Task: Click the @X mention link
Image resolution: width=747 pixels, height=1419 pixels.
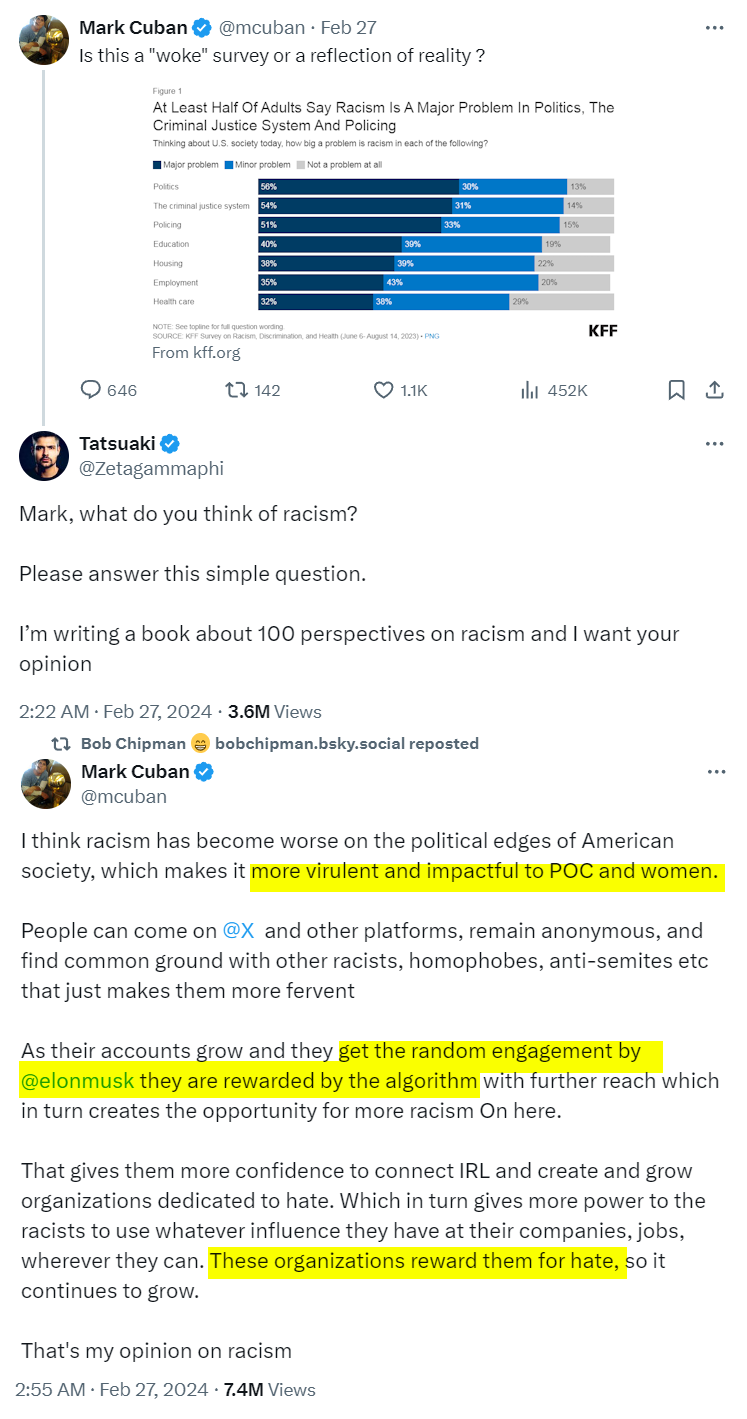Action: click(237, 931)
